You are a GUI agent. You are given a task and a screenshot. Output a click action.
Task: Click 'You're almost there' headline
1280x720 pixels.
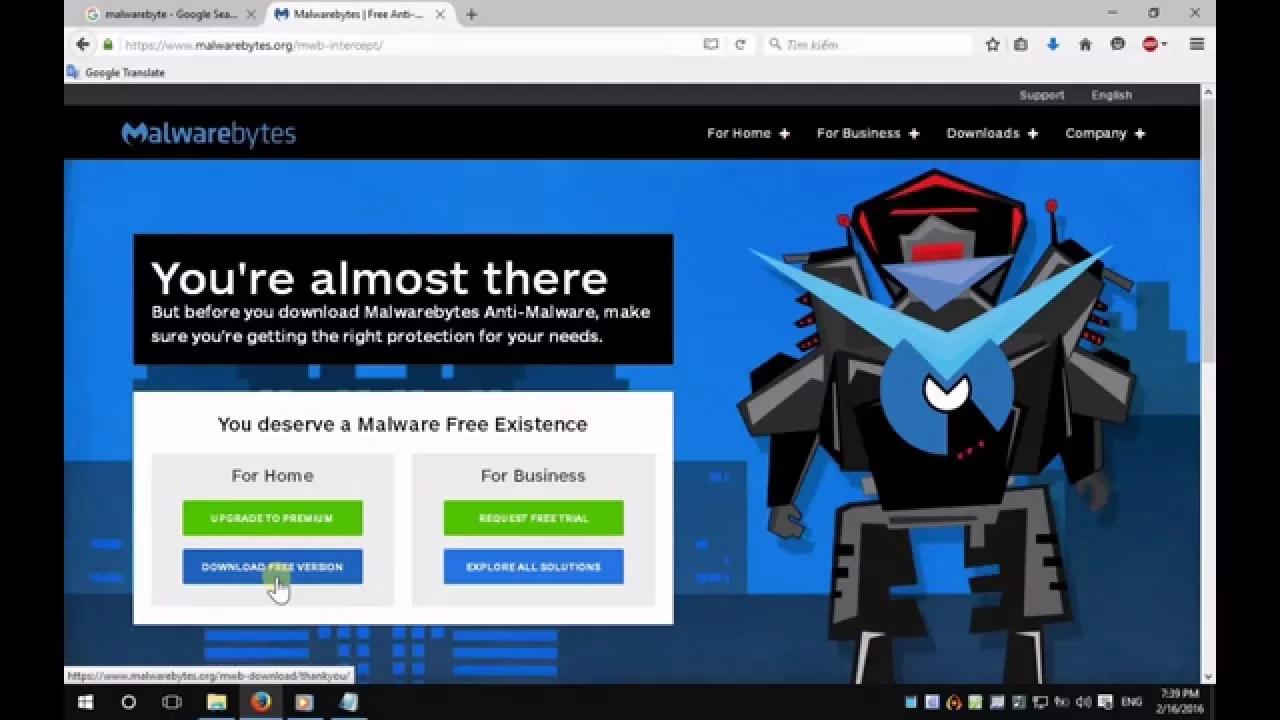379,279
